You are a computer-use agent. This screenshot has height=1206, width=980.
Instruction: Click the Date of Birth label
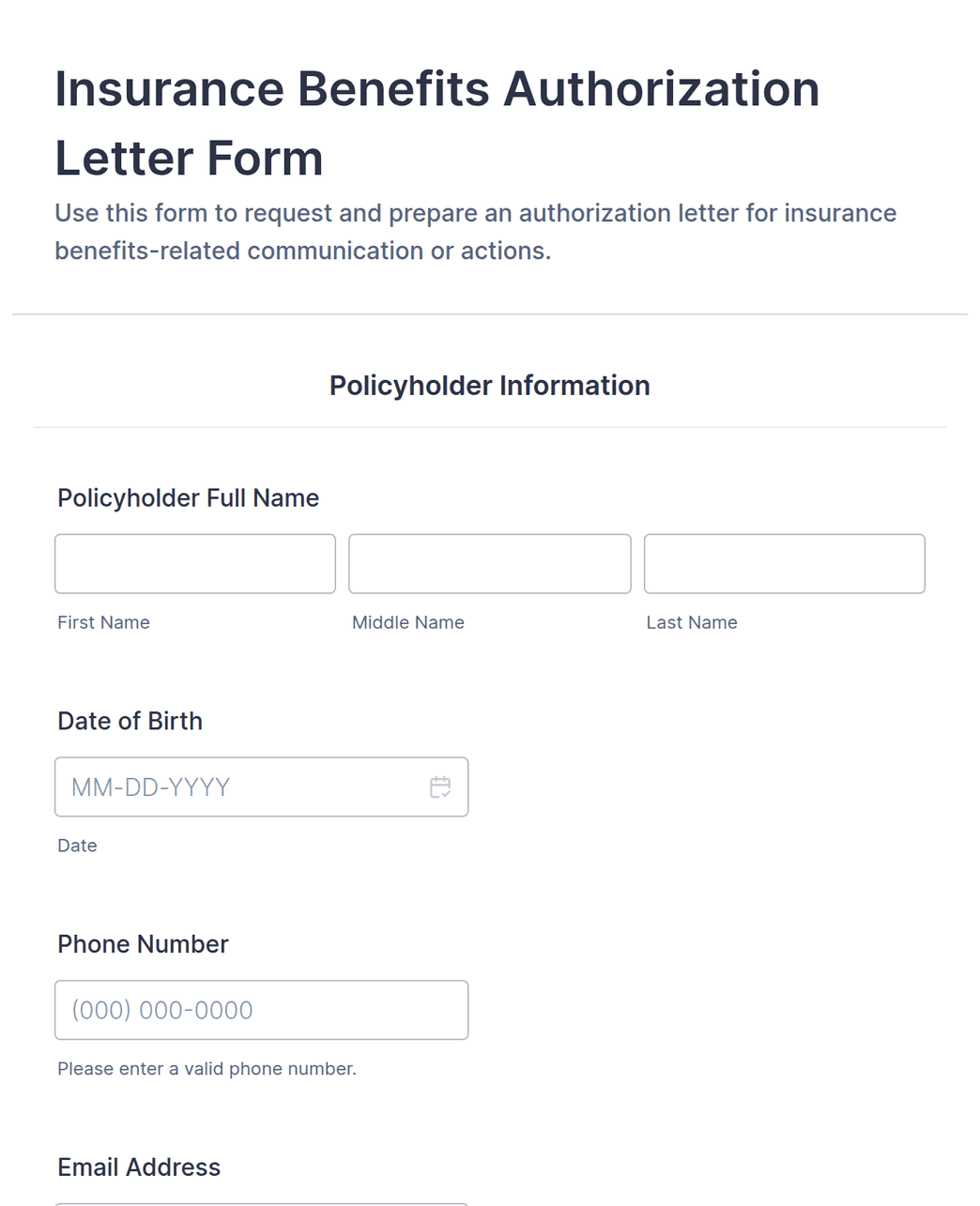tap(130, 721)
